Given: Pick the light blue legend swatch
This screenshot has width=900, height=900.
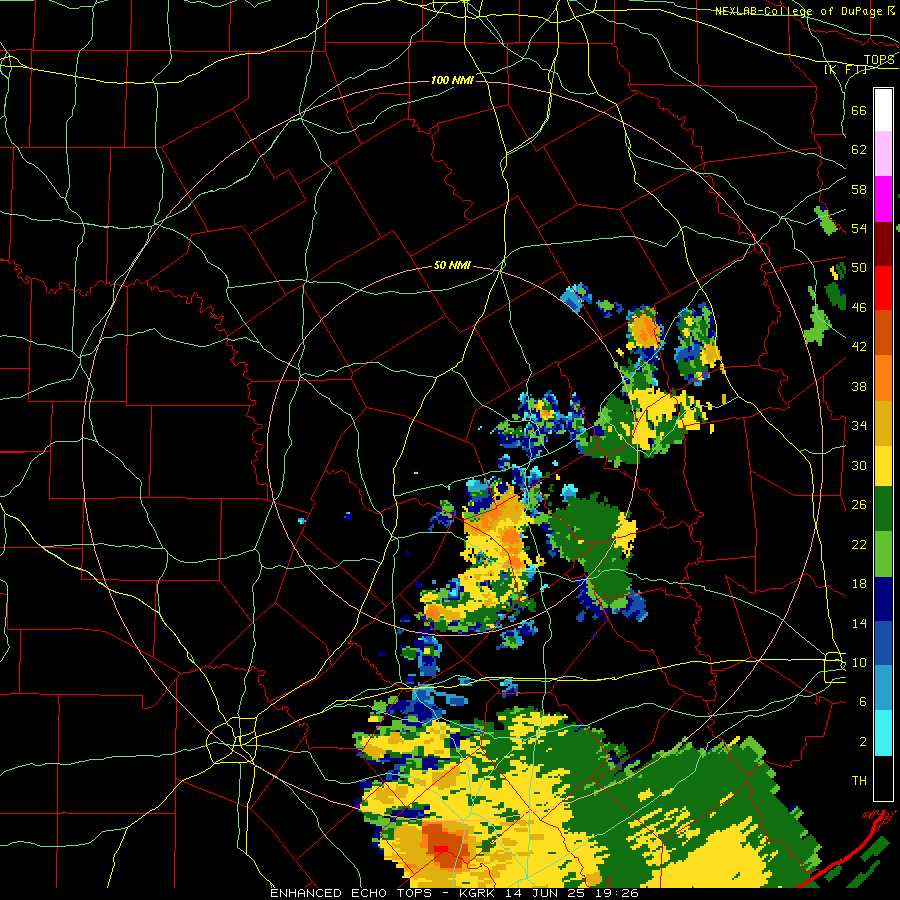Looking at the screenshot, I should [x=883, y=688].
